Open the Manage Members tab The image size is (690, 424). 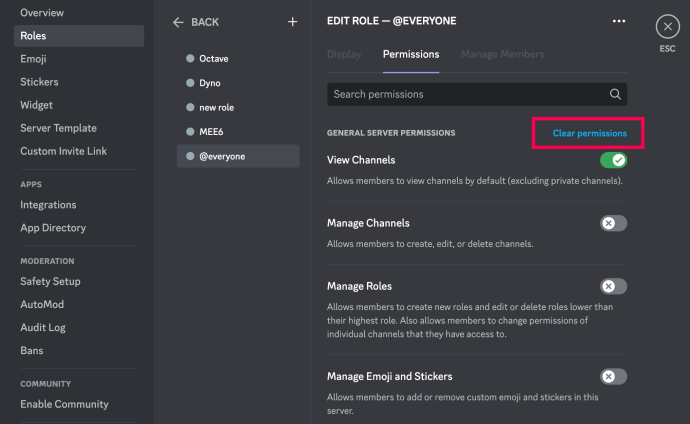pyautogui.click(x=502, y=54)
